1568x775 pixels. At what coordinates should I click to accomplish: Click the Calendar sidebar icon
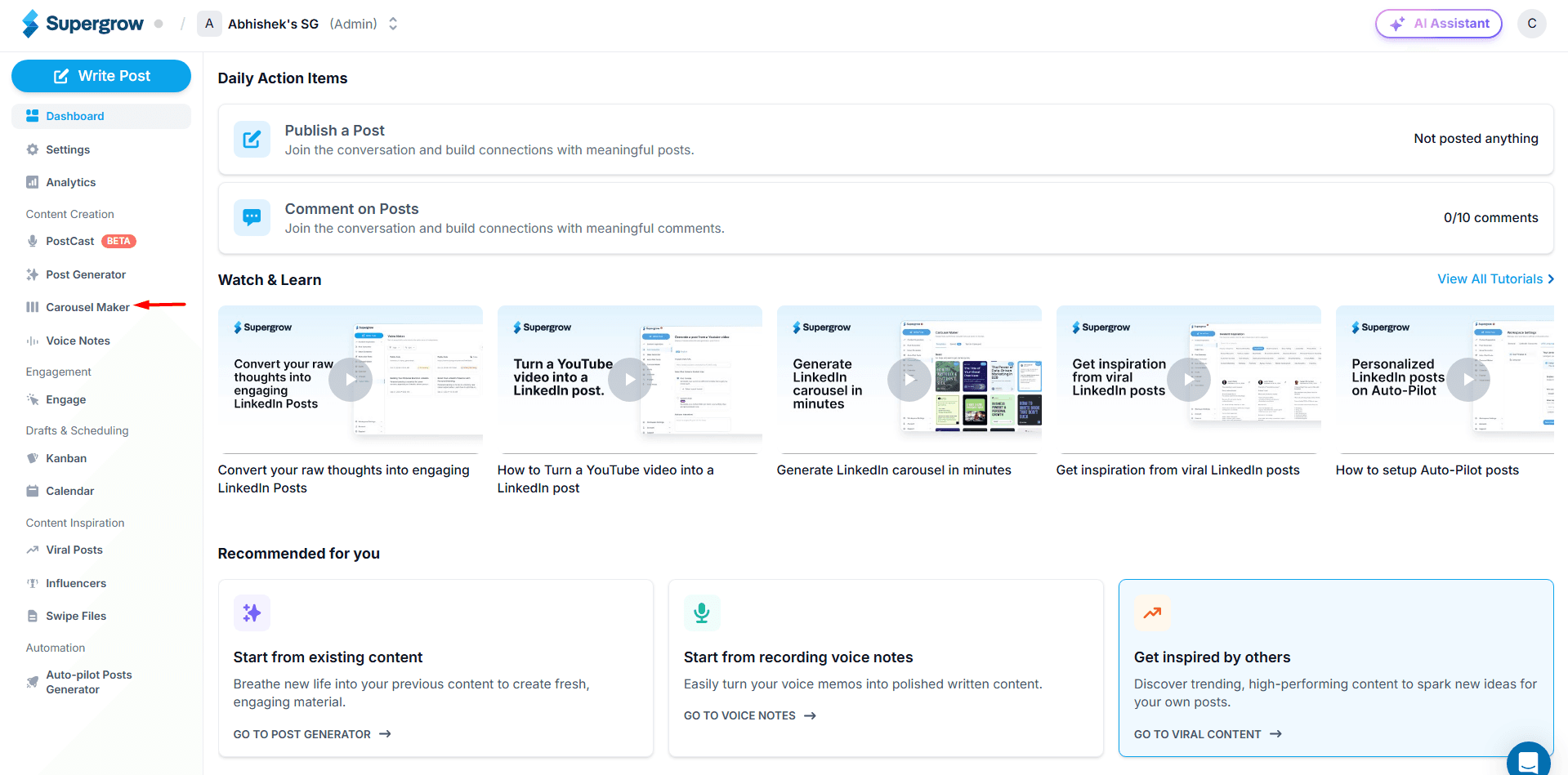(x=33, y=491)
